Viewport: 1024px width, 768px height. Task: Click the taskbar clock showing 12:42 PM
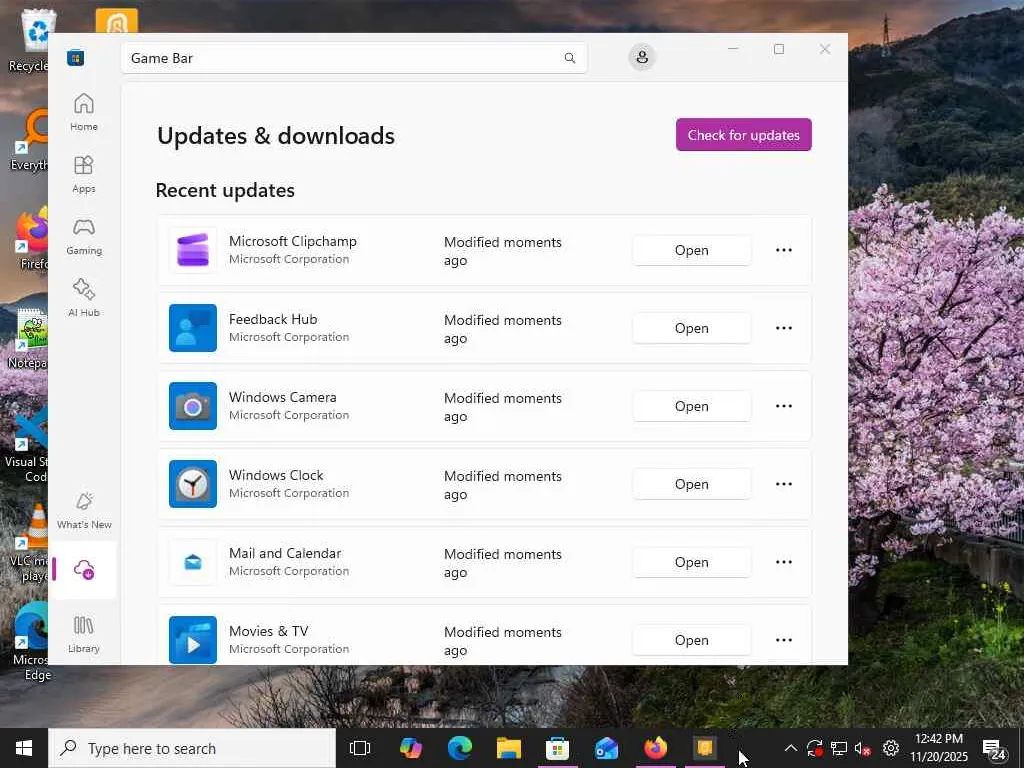coord(938,748)
